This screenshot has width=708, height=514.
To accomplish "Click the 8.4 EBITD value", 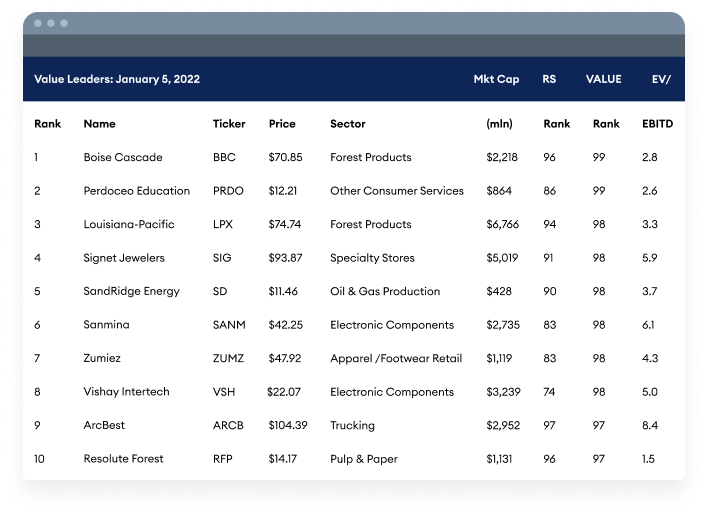I will (650, 425).
